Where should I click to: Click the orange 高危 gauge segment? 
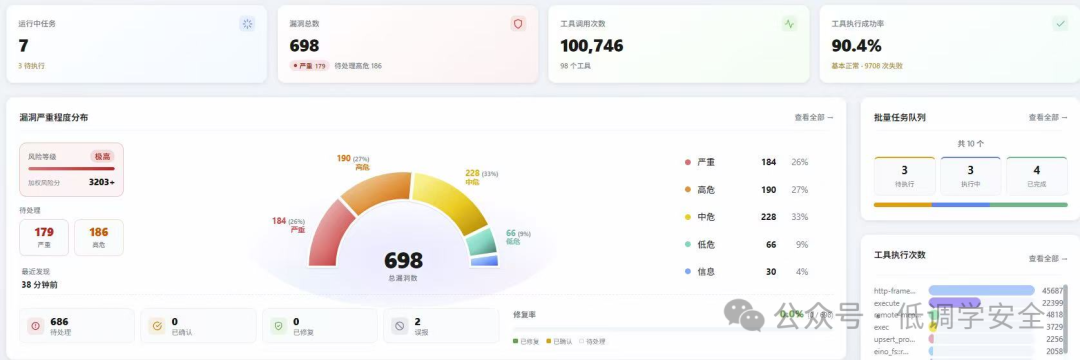point(377,189)
